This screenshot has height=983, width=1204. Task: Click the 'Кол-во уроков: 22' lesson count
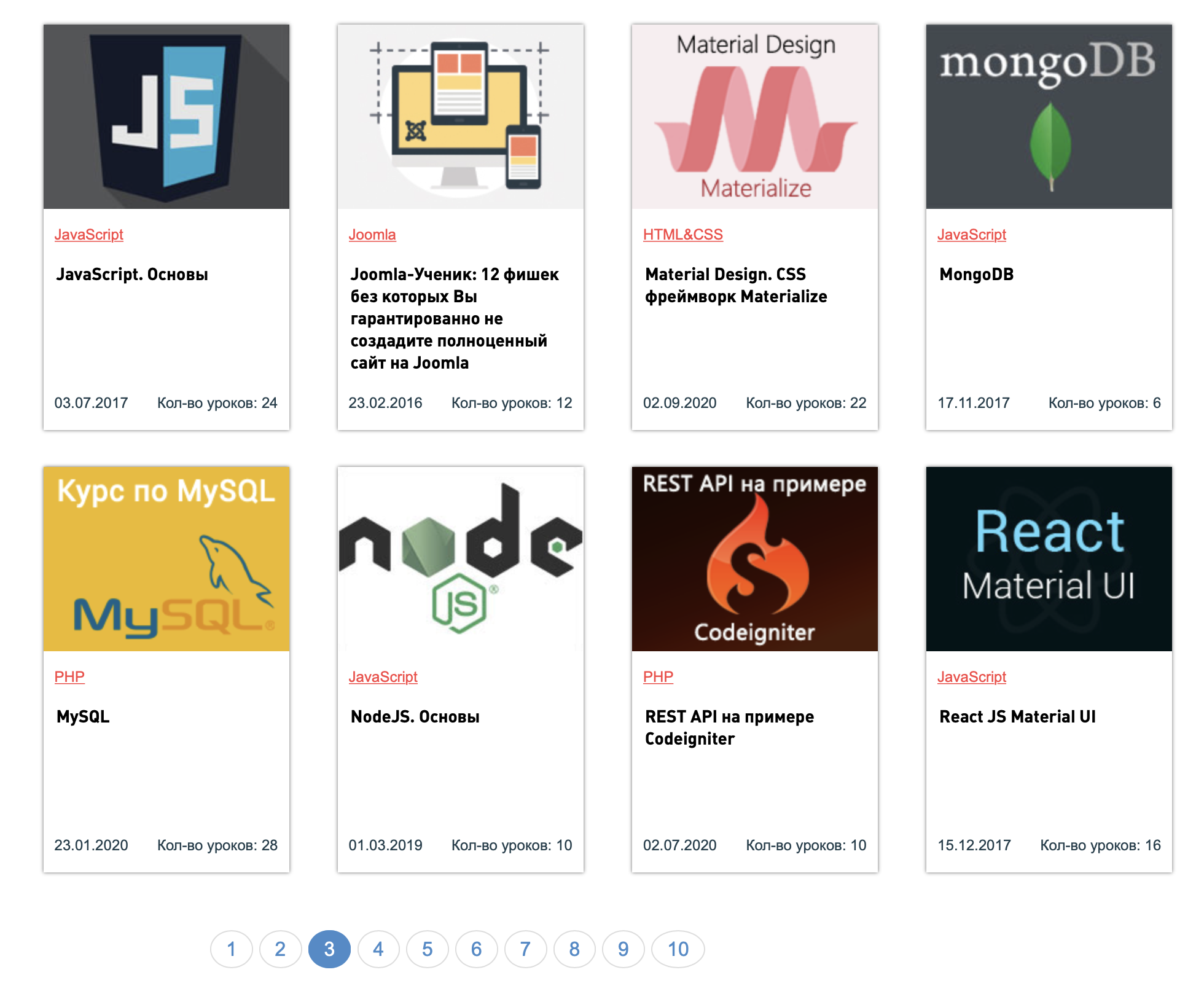806,403
